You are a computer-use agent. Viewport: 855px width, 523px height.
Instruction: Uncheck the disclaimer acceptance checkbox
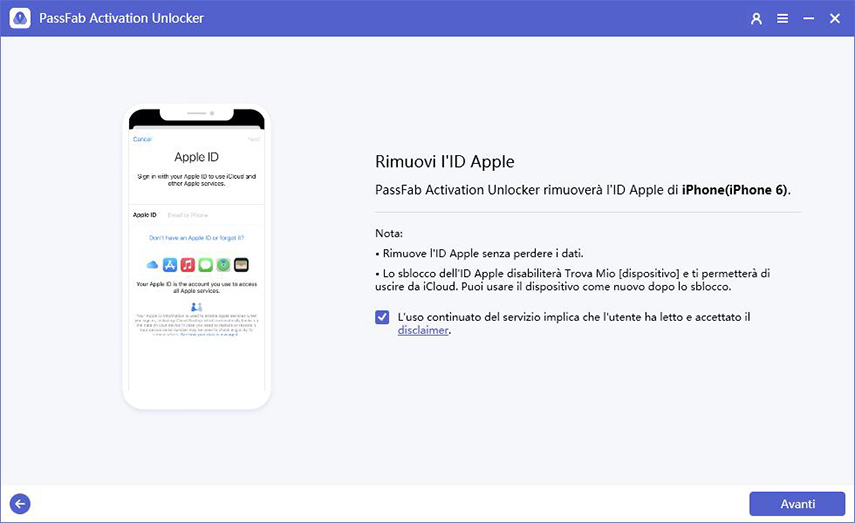tap(382, 317)
